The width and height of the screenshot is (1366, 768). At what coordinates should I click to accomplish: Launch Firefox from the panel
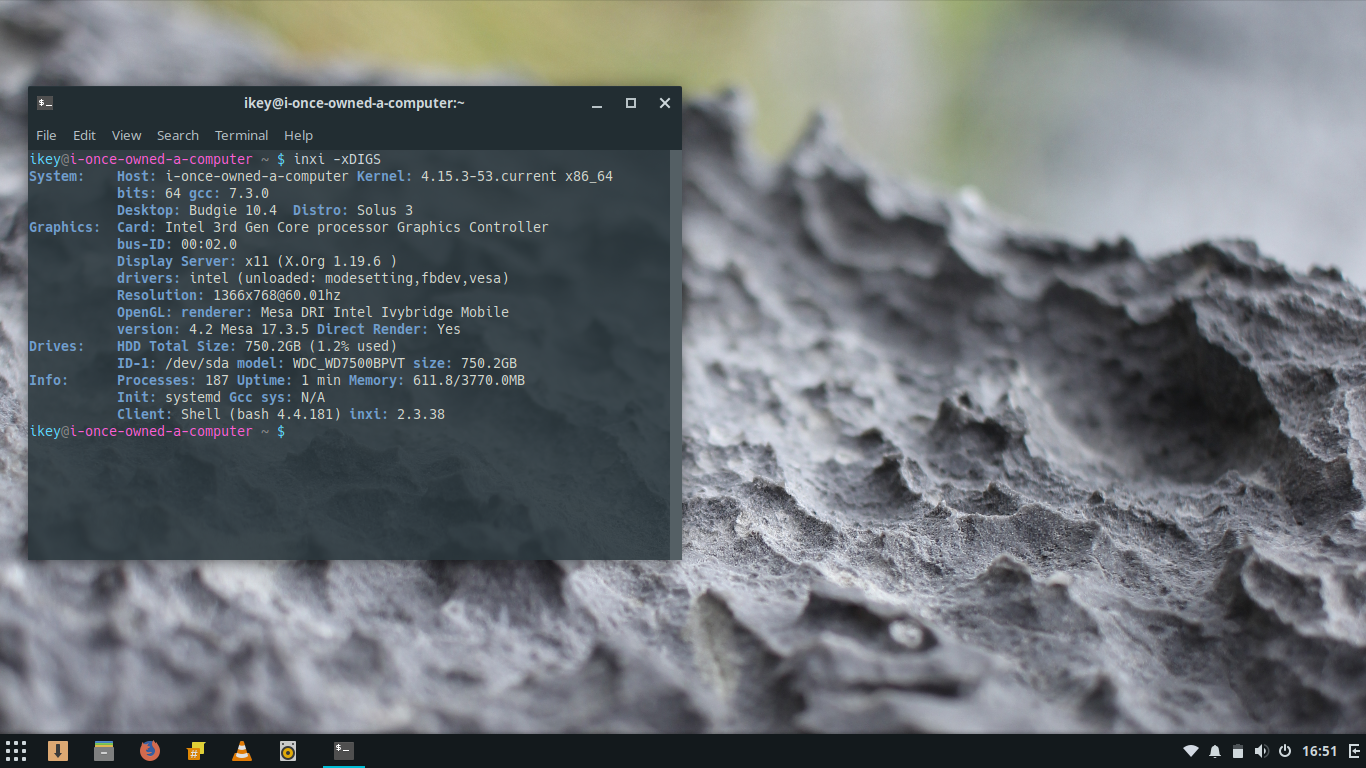[150, 751]
